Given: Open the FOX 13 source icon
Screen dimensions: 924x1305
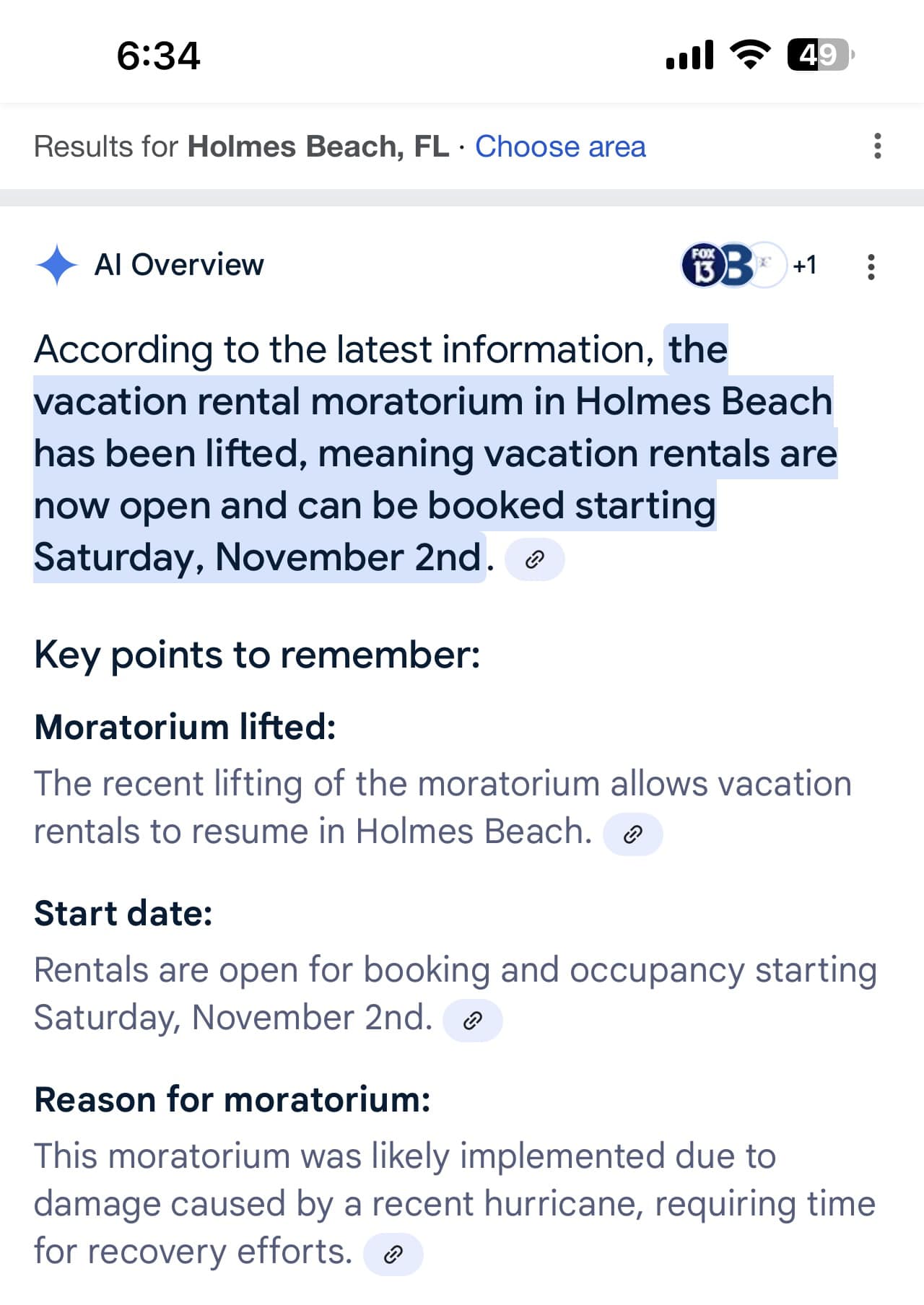Looking at the screenshot, I should tap(702, 265).
